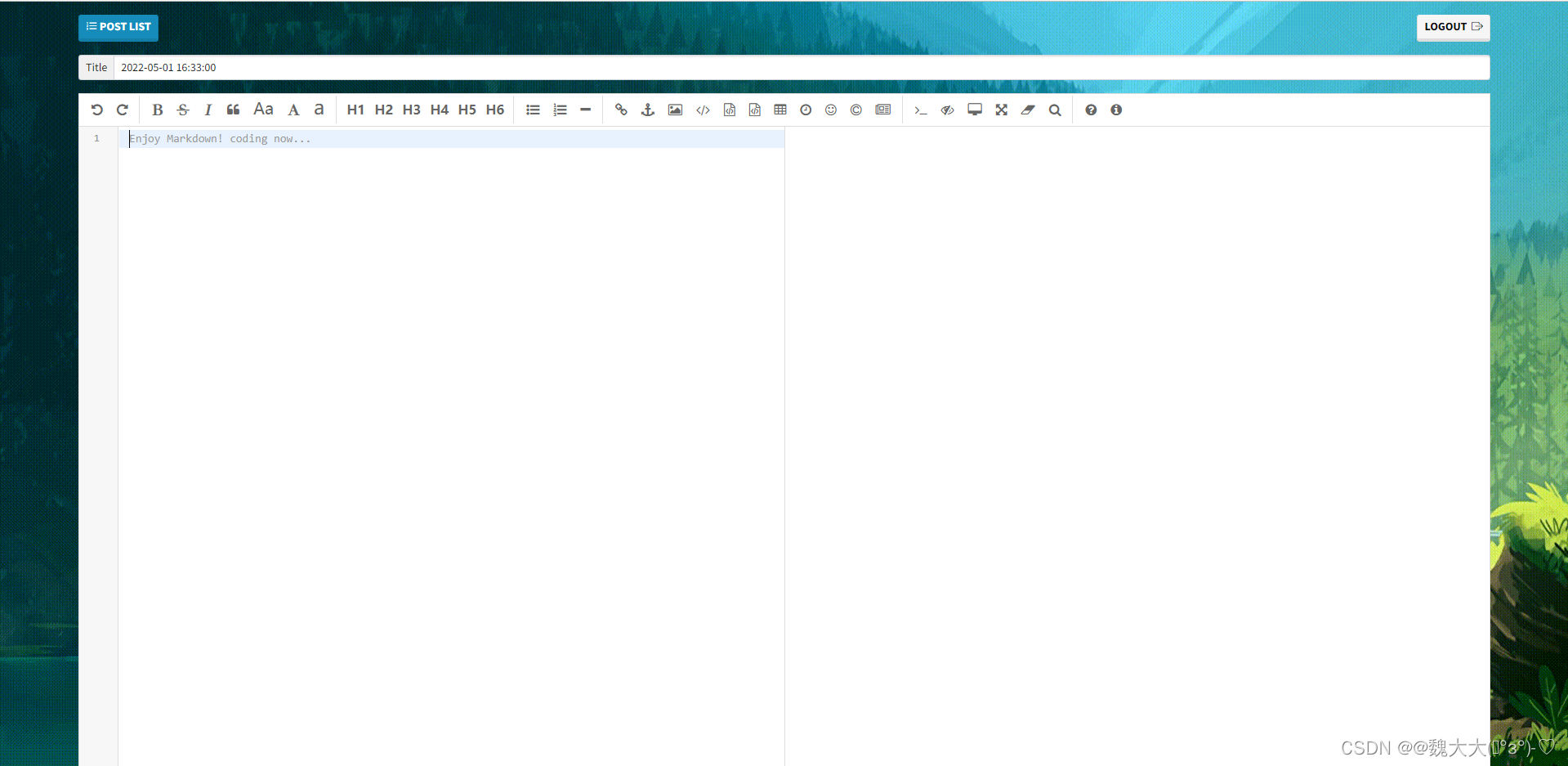Toggle live preview watch (eye icon)

point(948,110)
